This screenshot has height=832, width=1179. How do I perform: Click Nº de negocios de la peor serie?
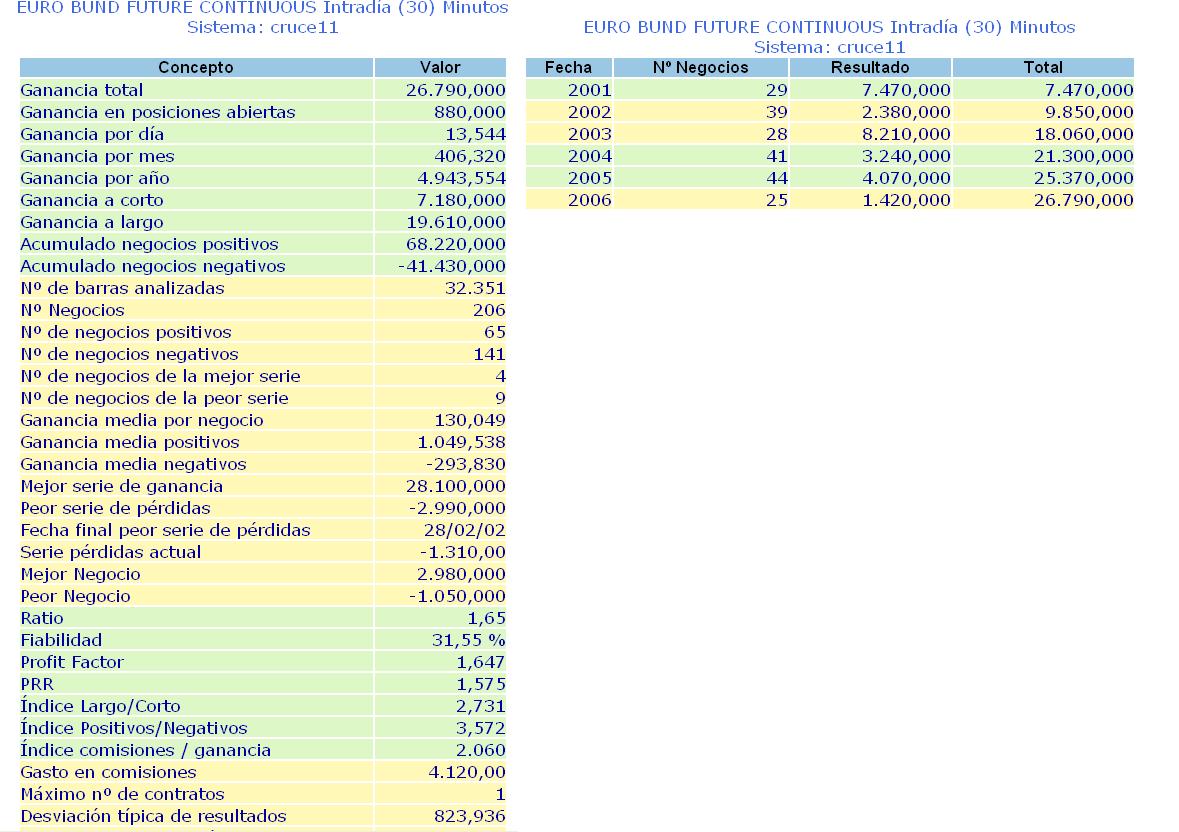pyautogui.click(x=155, y=398)
